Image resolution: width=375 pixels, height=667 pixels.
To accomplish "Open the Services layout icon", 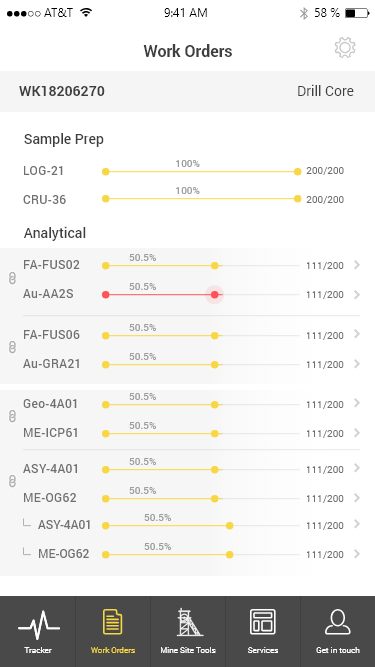I will tap(262, 622).
